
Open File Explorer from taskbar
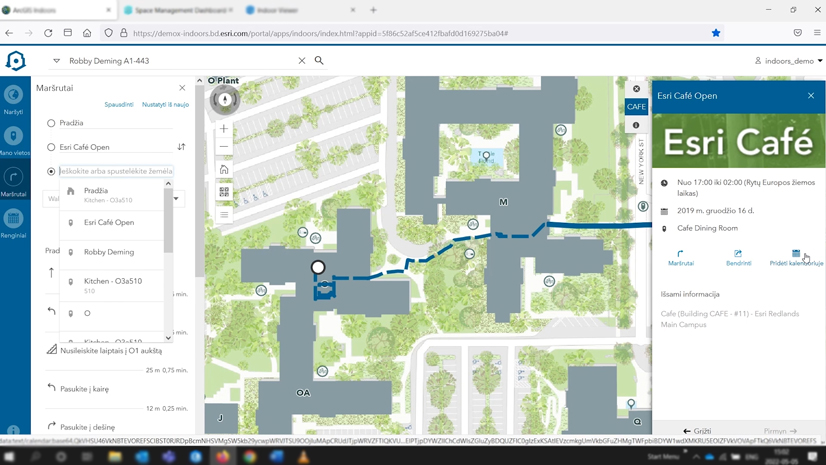pos(114,456)
